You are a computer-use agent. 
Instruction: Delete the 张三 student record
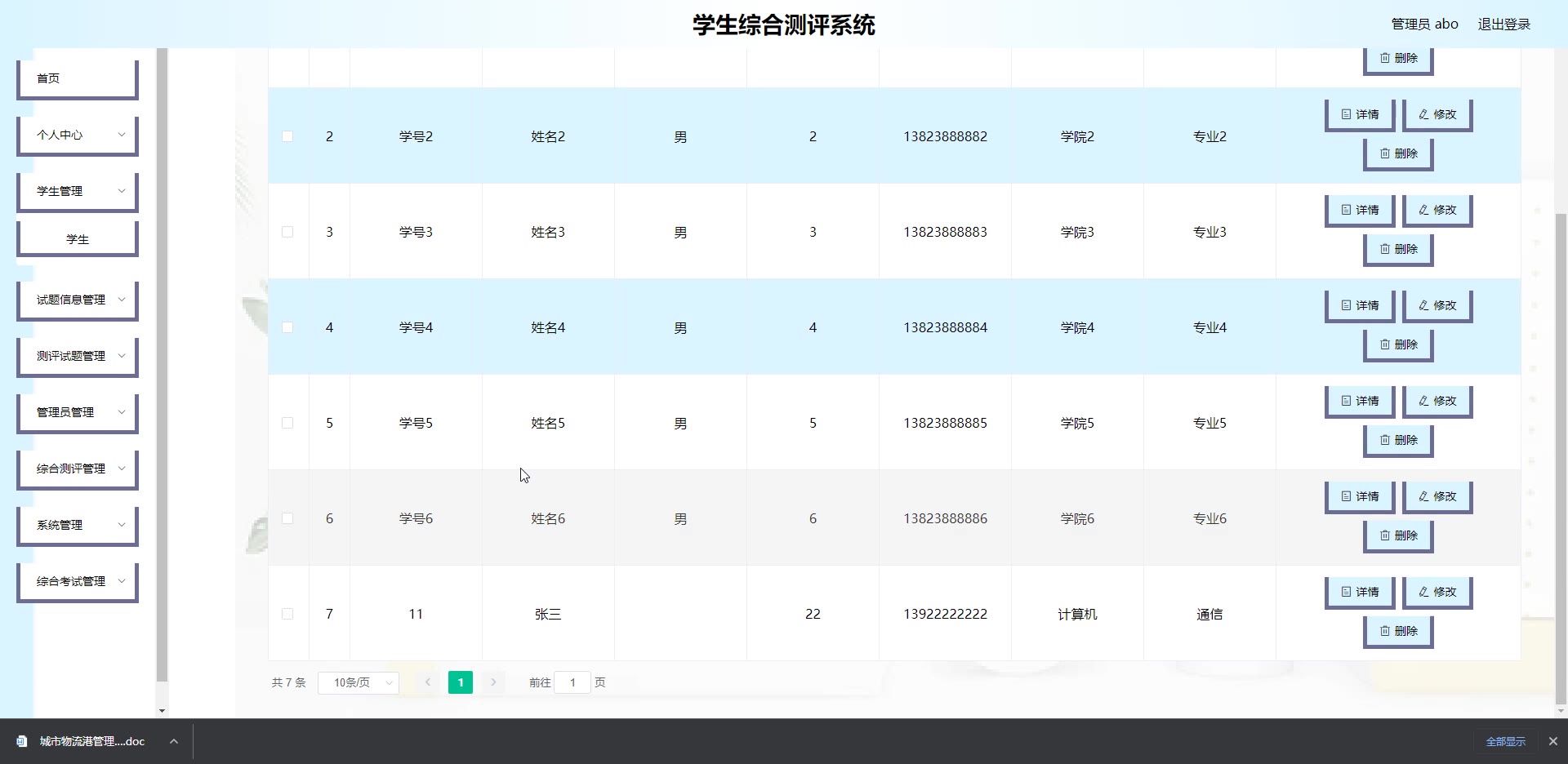pos(1398,632)
